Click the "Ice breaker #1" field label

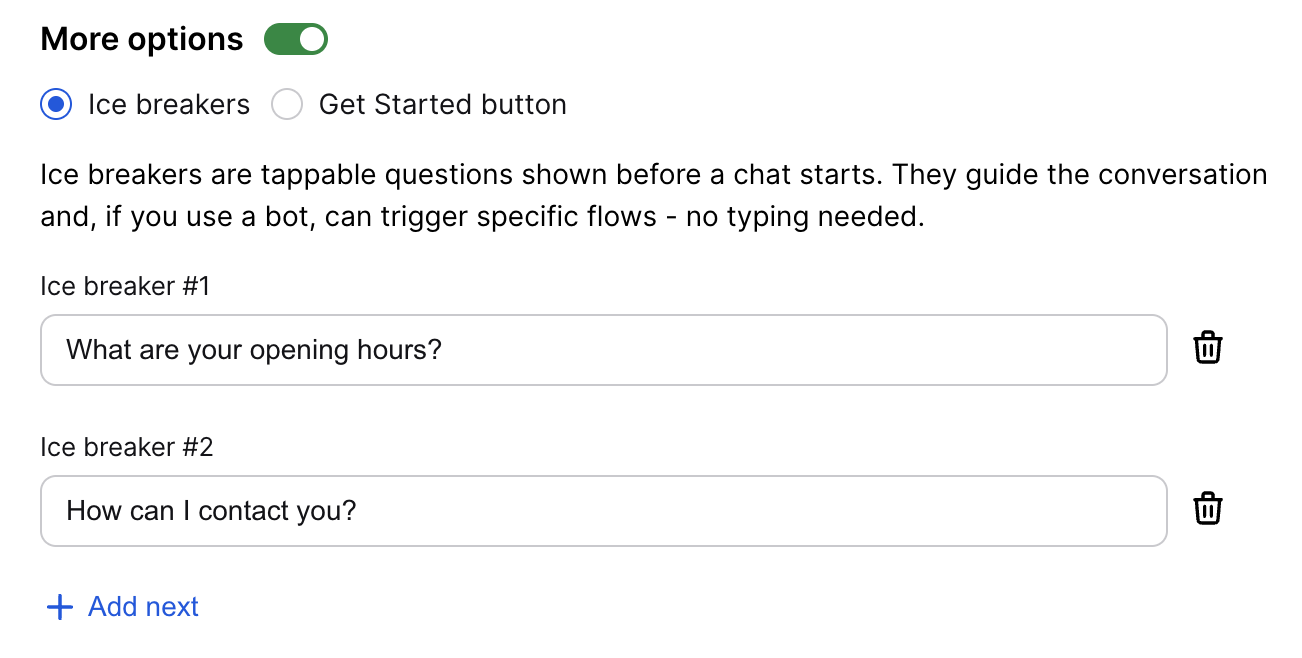click(125, 286)
